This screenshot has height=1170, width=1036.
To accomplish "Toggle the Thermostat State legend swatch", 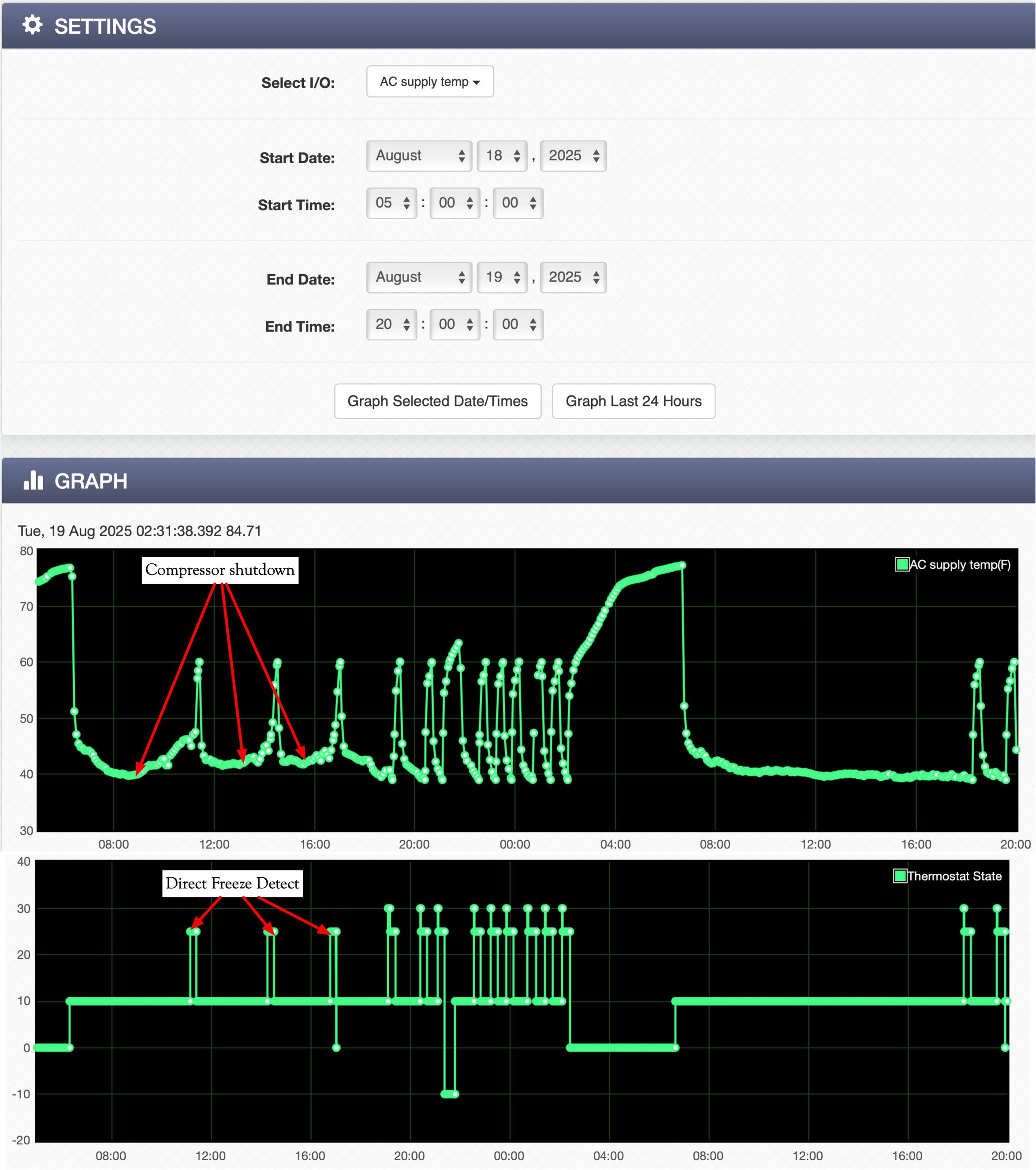I will pos(900,876).
